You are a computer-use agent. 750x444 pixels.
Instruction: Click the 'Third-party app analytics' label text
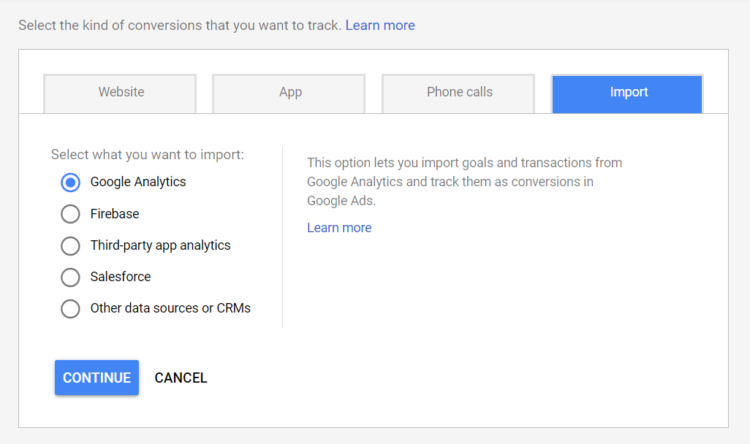tap(160, 246)
